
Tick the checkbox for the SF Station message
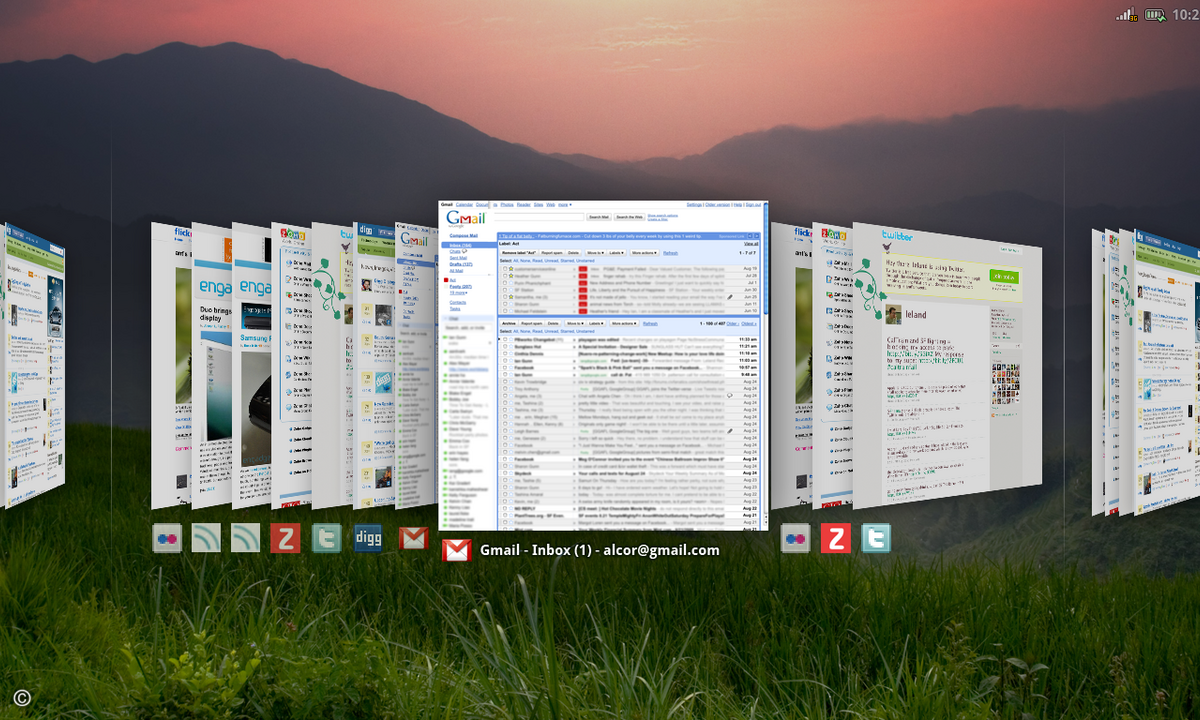pyautogui.click(x=505, y=290)
